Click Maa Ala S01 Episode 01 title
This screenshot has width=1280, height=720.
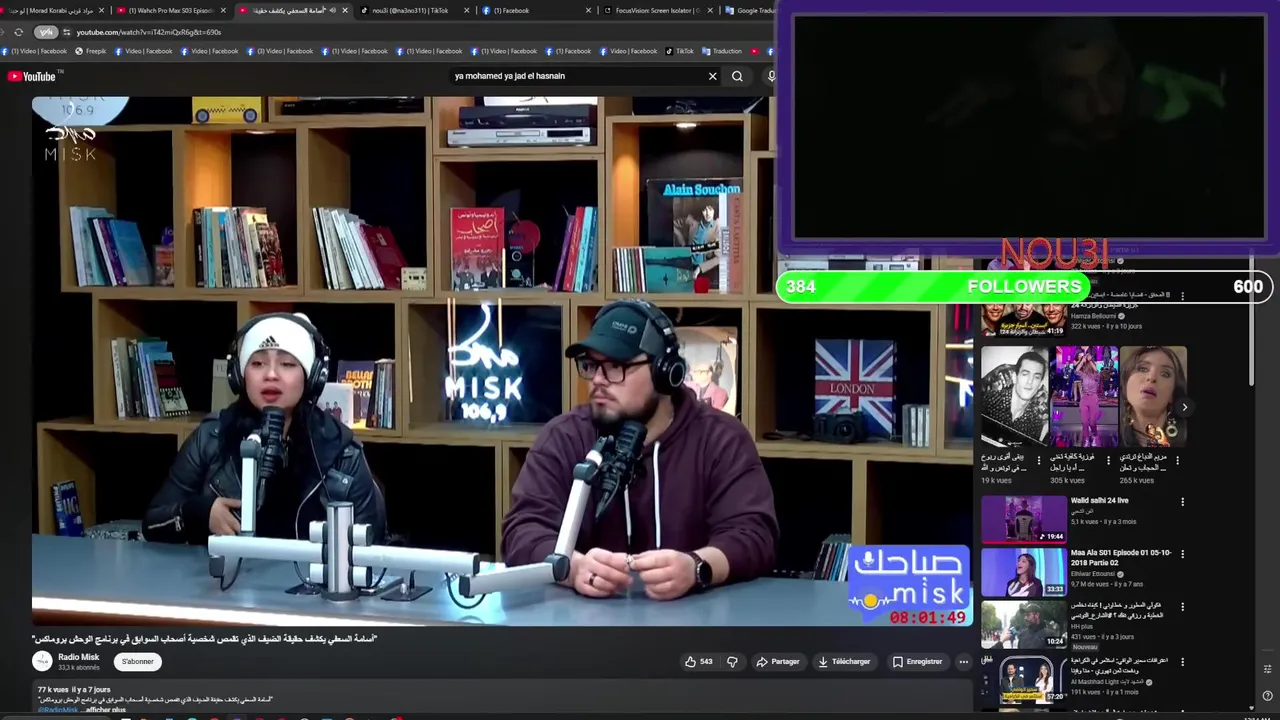pyautogui.click(x=1121, y=557)
